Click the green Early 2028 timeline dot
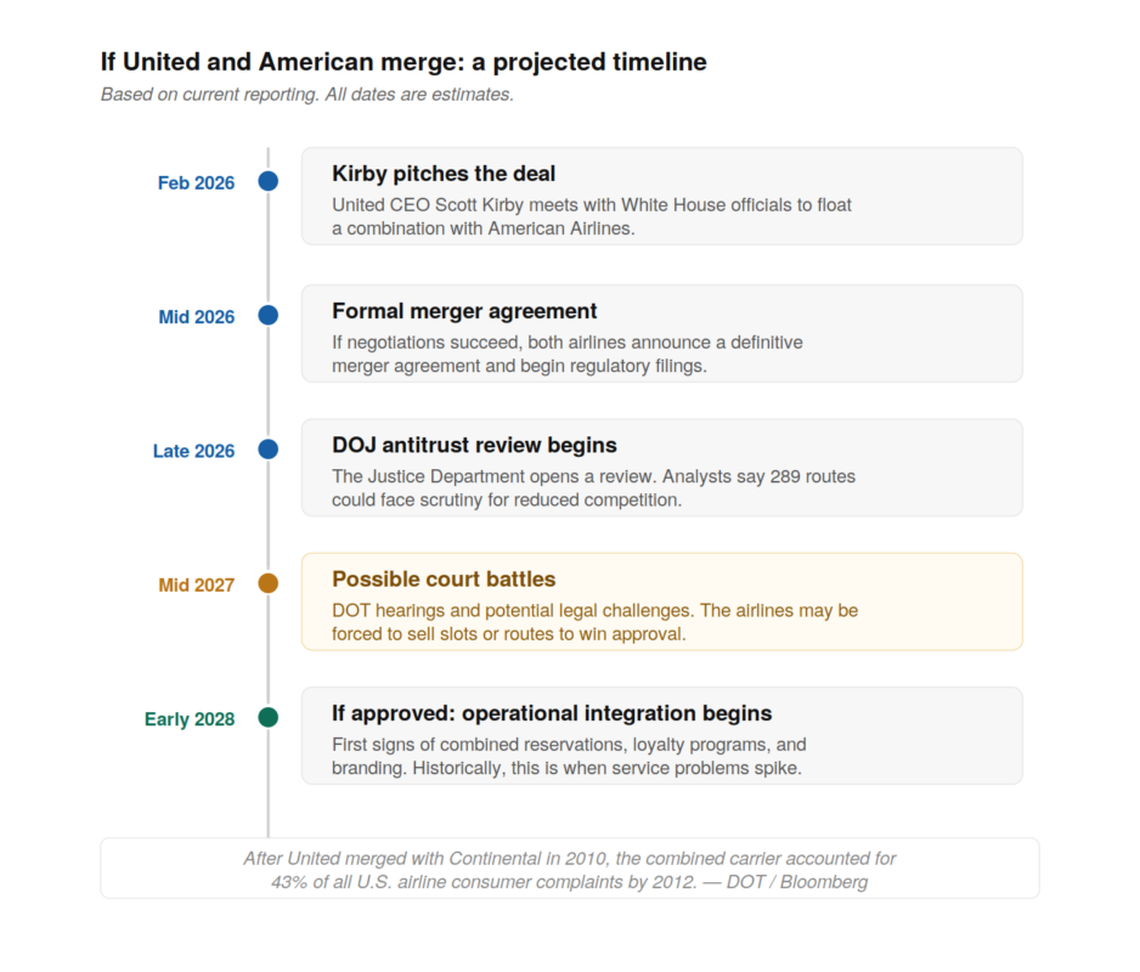The image size is (1140, 972). 268,717
